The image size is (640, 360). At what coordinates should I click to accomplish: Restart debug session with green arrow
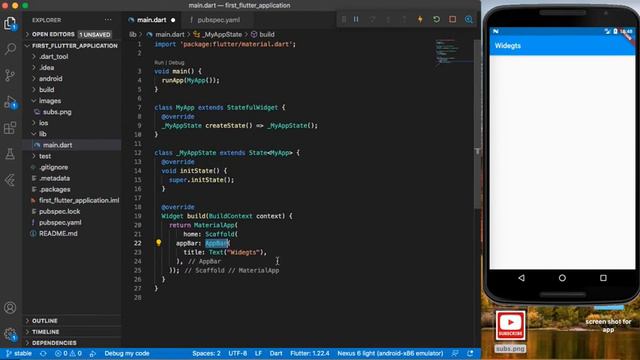(436, 19)
